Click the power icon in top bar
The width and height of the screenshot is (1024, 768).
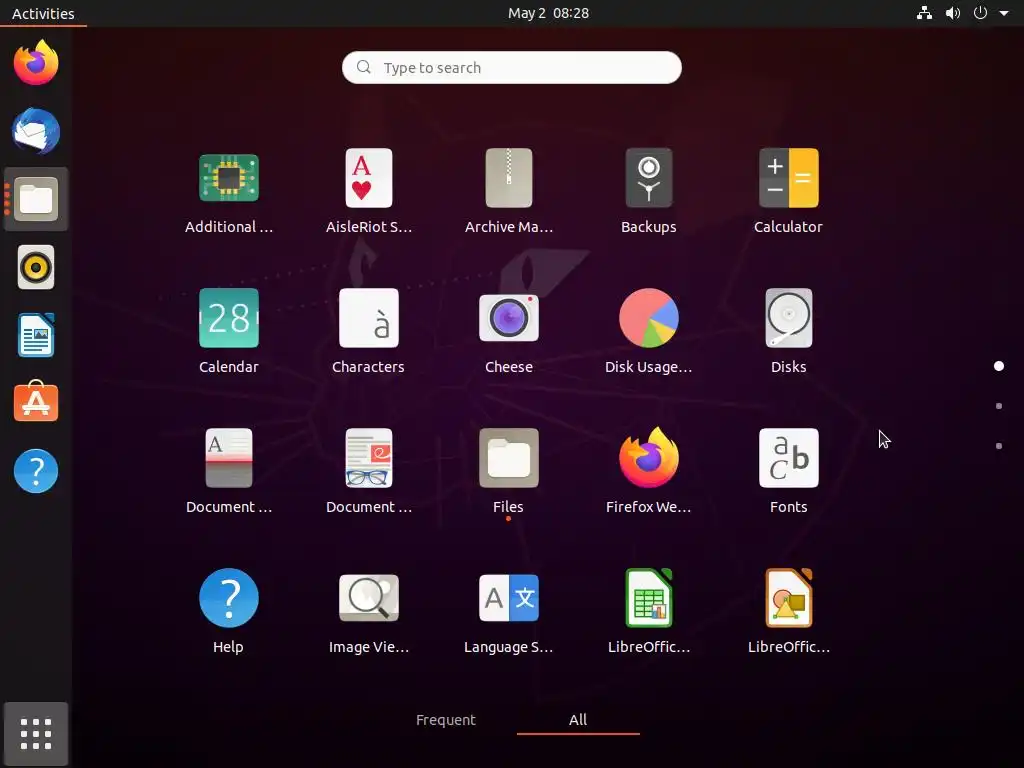coord(980,13)
